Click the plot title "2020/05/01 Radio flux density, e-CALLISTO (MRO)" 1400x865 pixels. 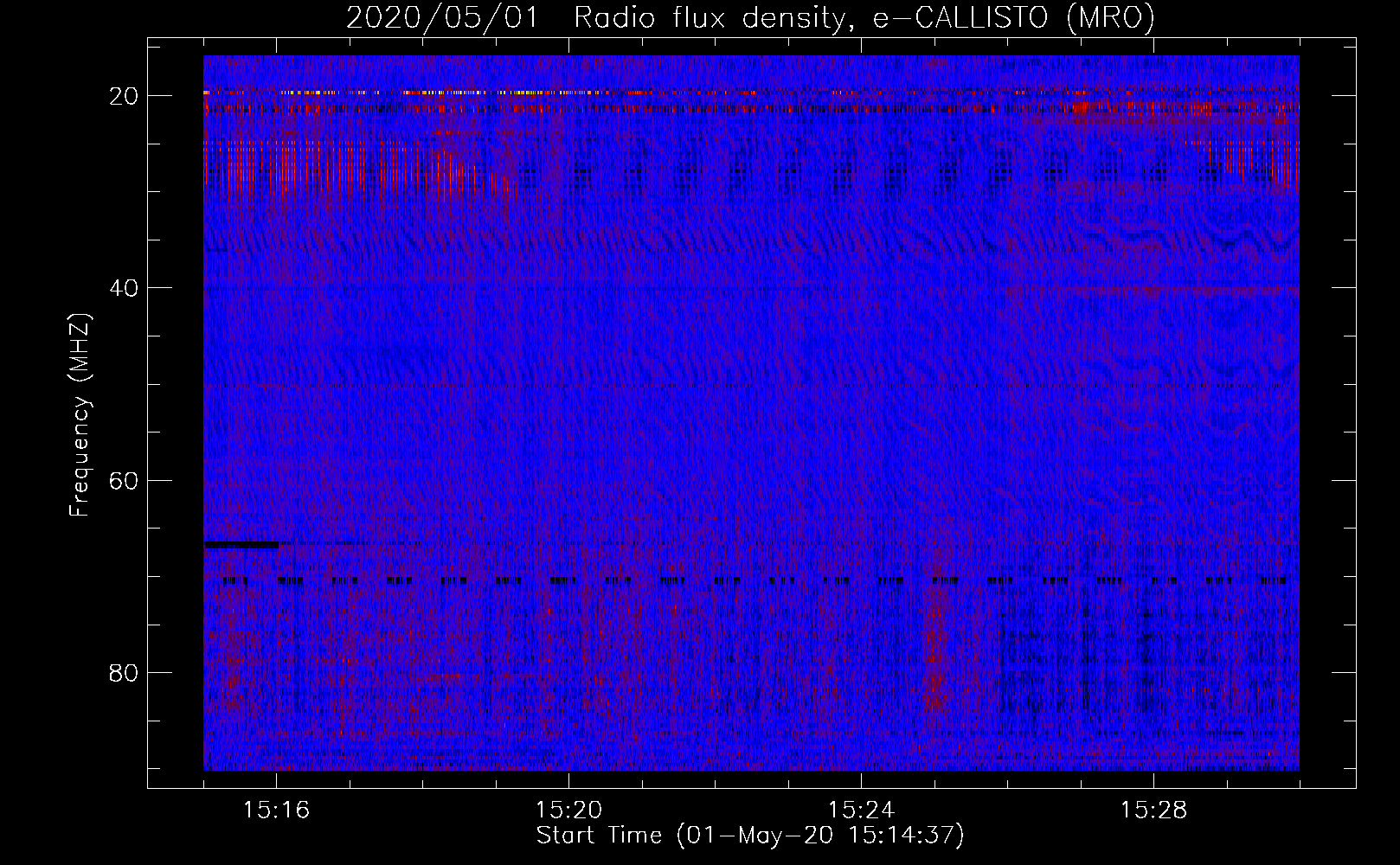750,17
